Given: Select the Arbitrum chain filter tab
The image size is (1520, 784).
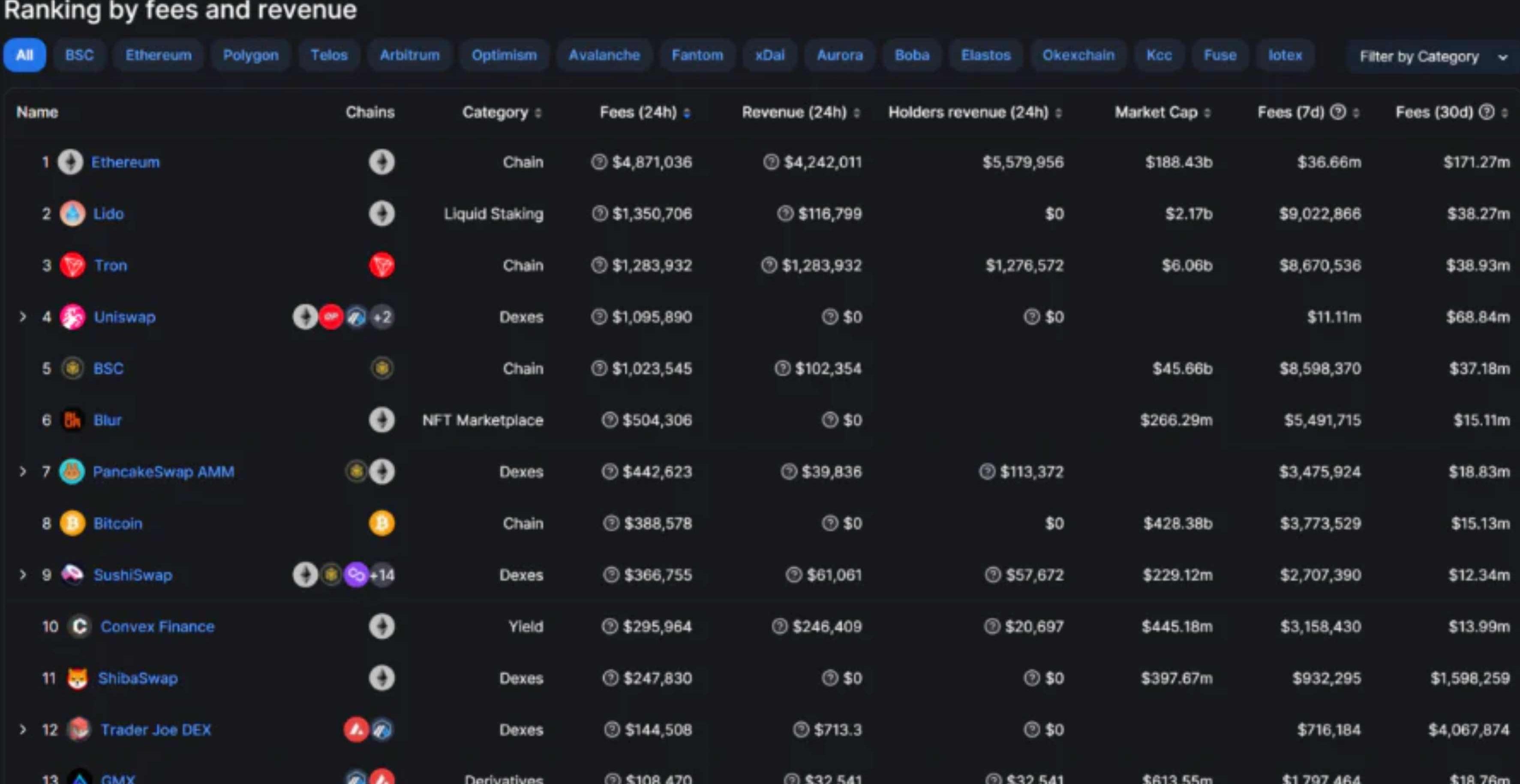Looking at the screenshot, I should coord(409,55).
